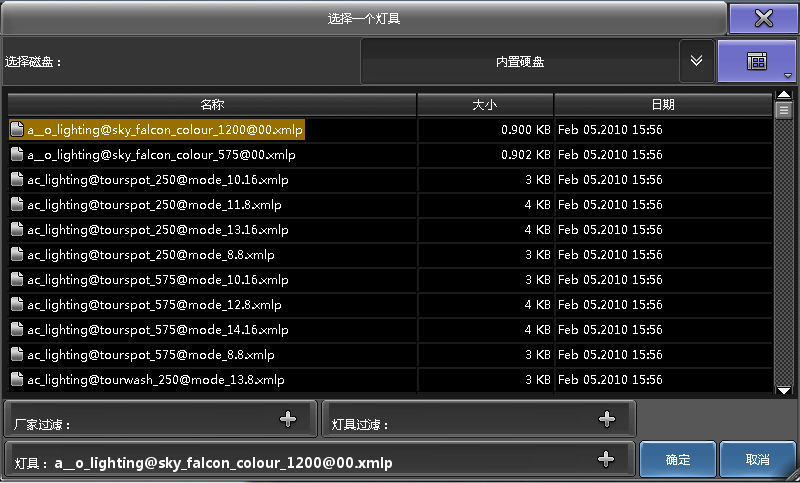800x483 pixels.
Task: Click the 厂家过滤 manufacturer filter field
Action: click(160, 419)
